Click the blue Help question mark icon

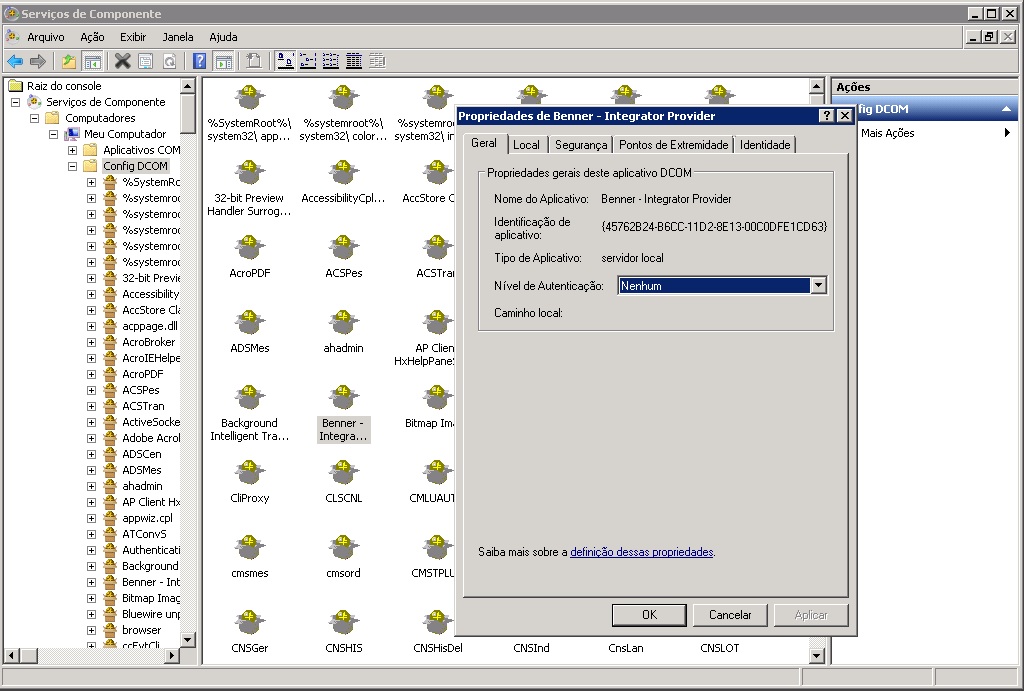coord(200,62)
